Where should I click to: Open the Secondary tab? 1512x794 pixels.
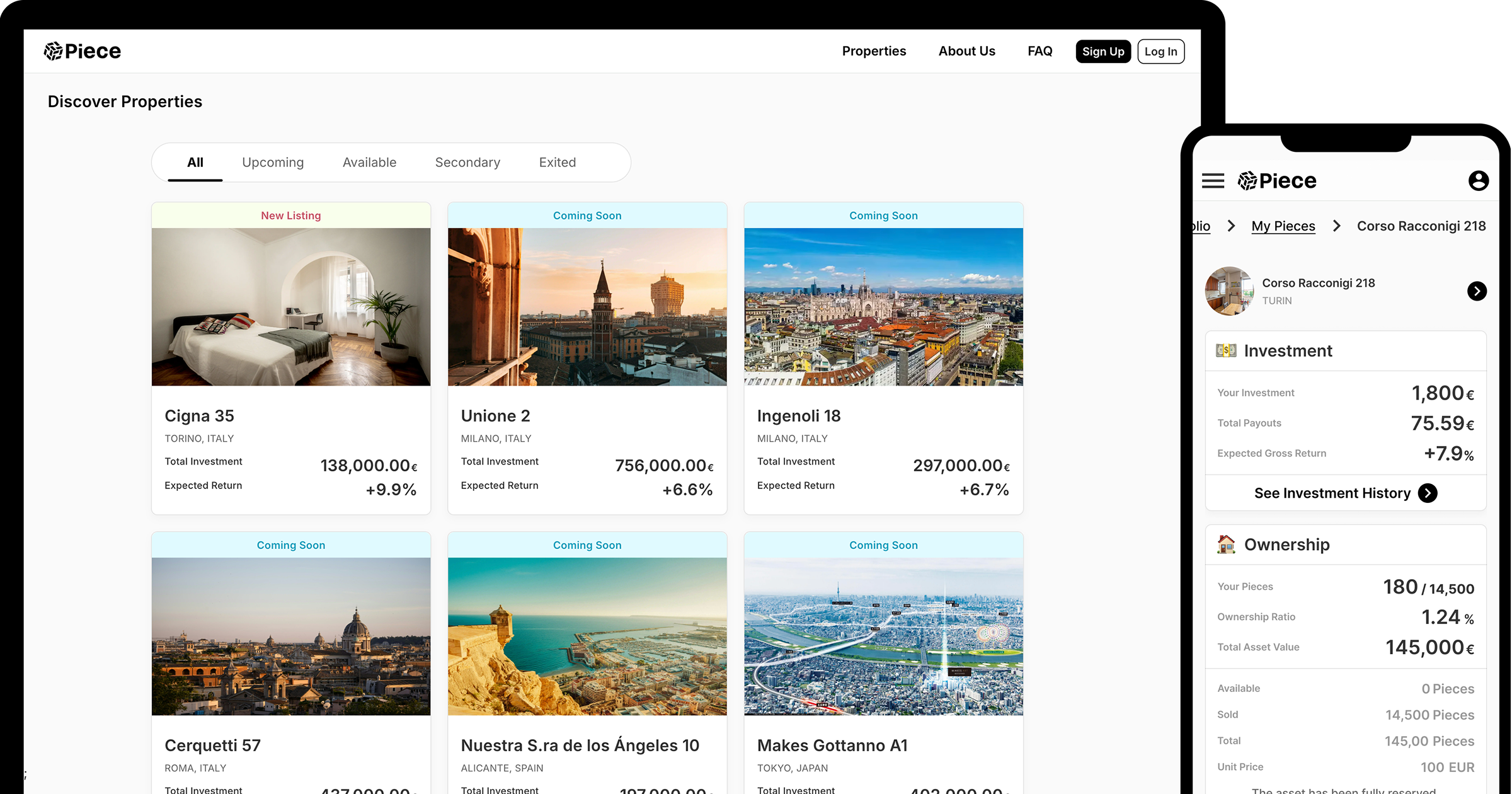coord(467,163)
